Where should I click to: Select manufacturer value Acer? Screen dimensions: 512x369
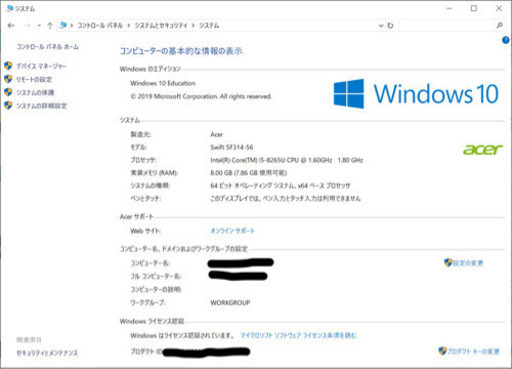217,134
